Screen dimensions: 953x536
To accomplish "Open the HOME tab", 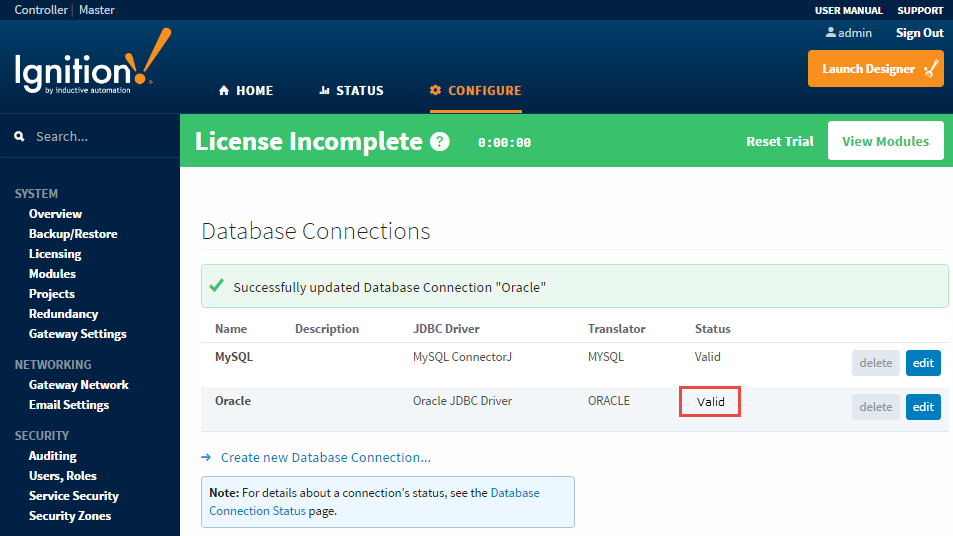I will [x=246, y=91].
